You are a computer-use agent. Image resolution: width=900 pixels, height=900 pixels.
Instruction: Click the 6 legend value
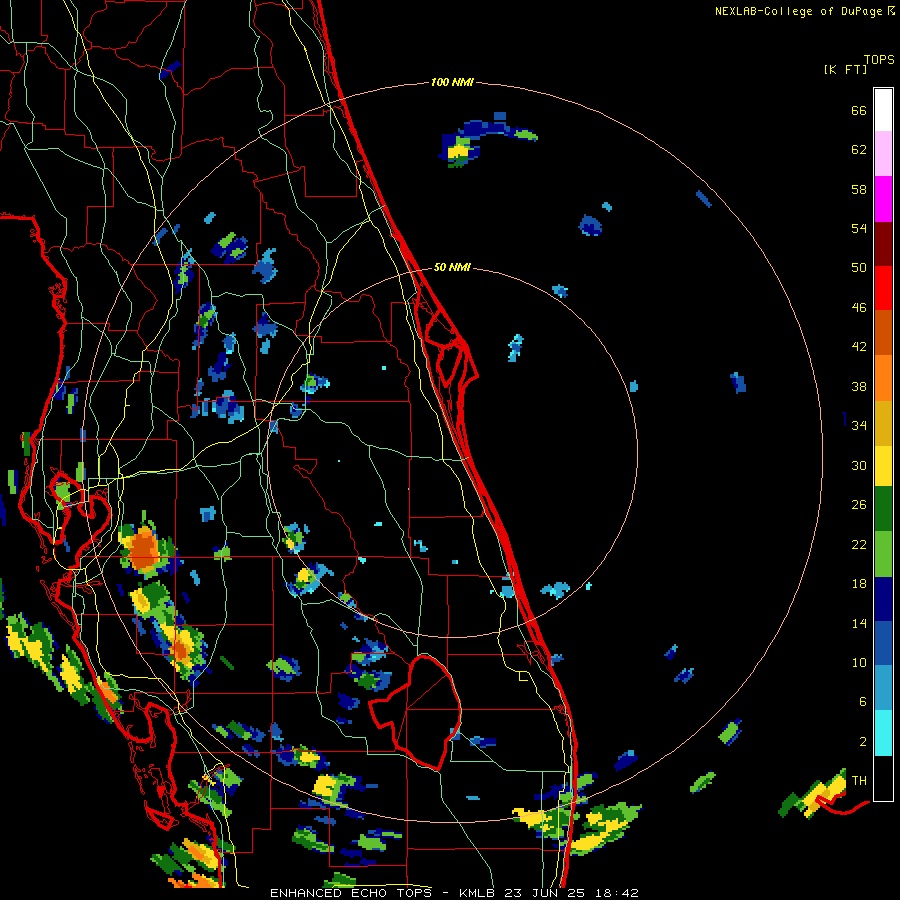click(863, 703)
